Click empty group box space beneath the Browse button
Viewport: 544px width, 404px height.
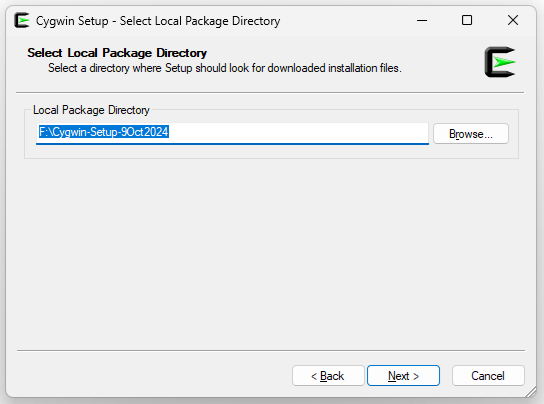(471, 151)
